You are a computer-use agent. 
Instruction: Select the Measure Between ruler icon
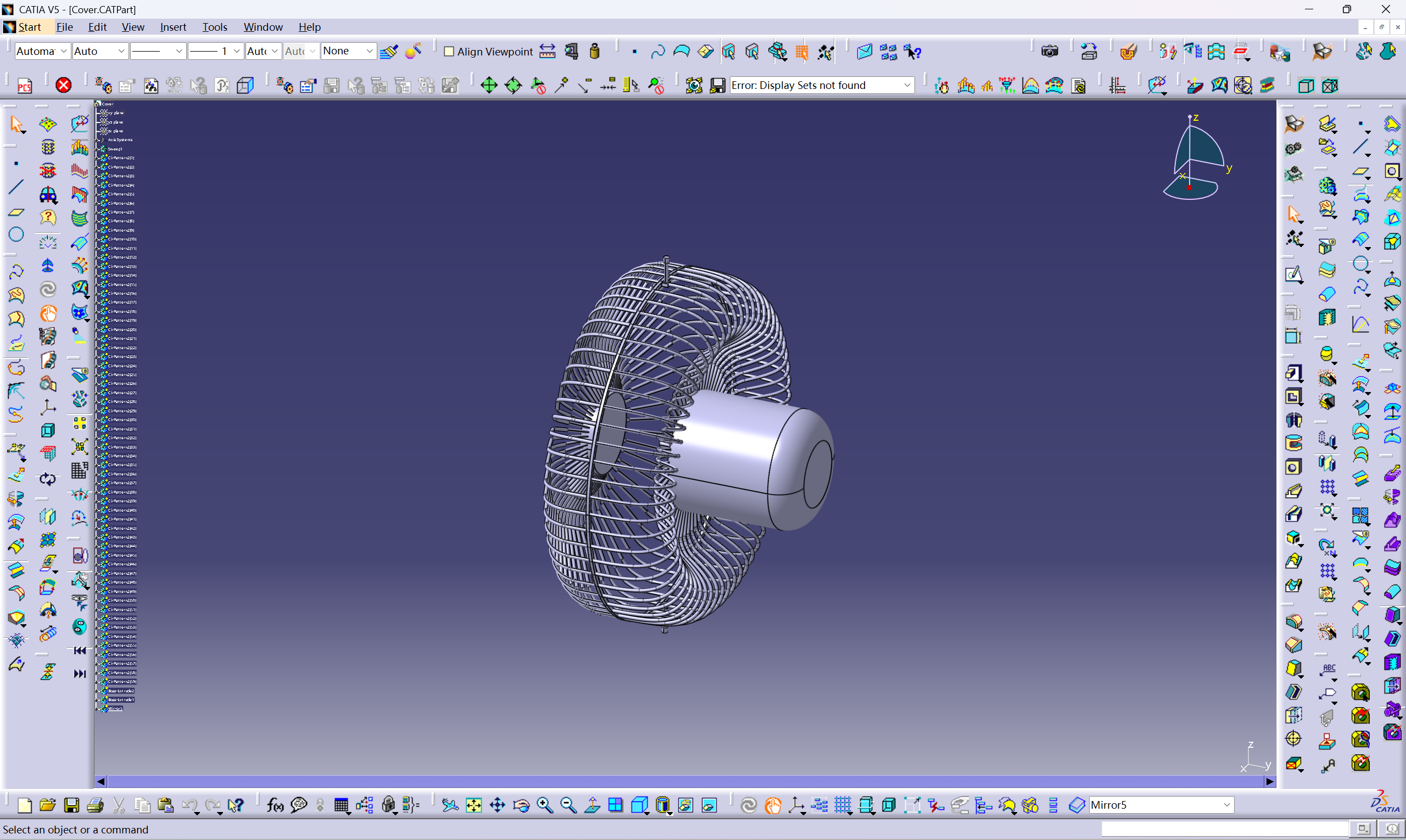(x=547, y=52)
